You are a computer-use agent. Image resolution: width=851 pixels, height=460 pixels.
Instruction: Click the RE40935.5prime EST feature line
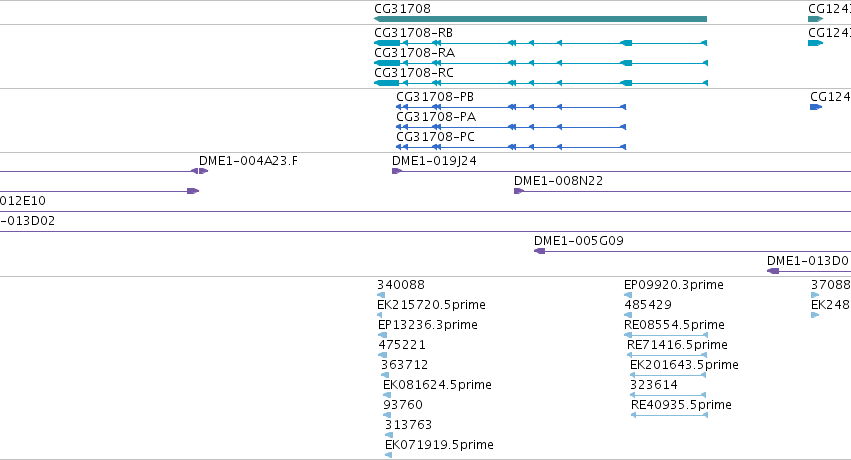tap(669, 416)
